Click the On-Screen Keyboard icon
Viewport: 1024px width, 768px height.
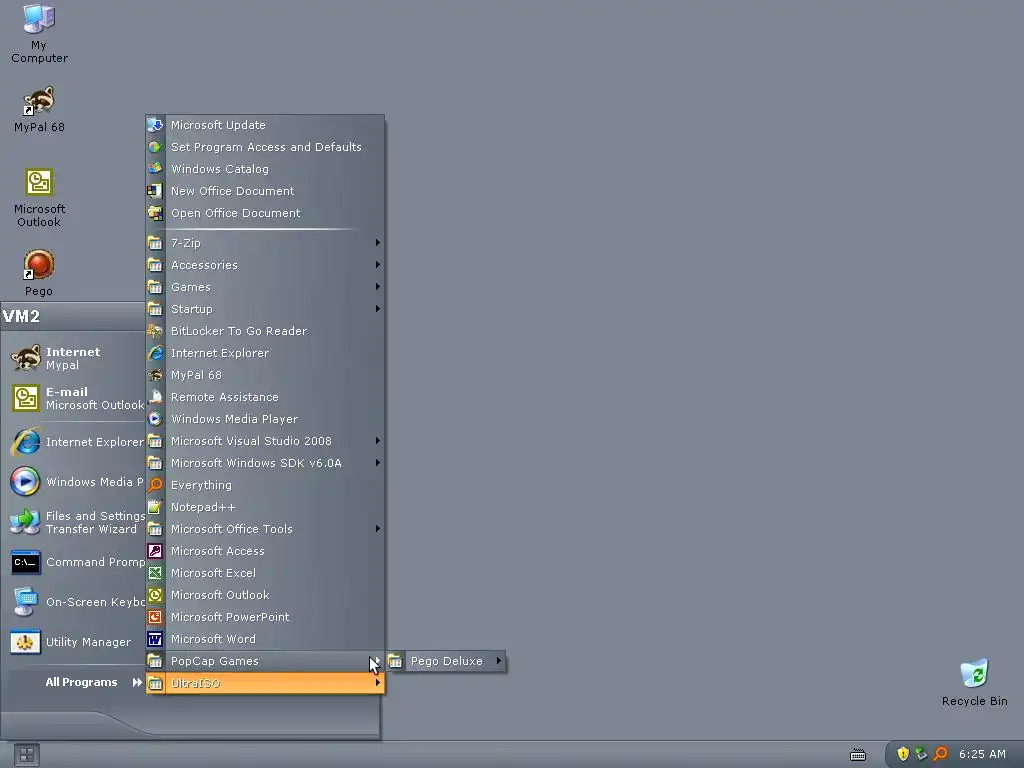tap(26, 602)
